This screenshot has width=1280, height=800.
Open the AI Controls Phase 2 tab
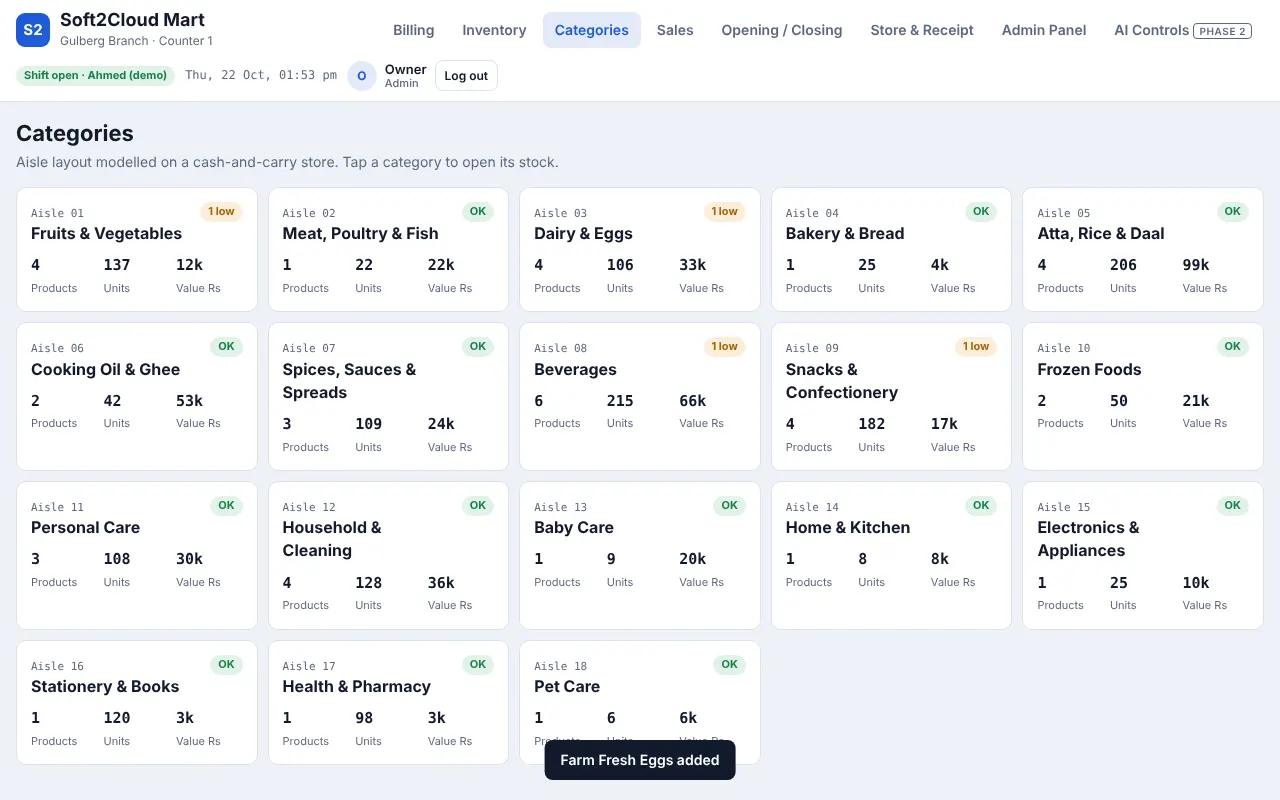coord(1183,30)
